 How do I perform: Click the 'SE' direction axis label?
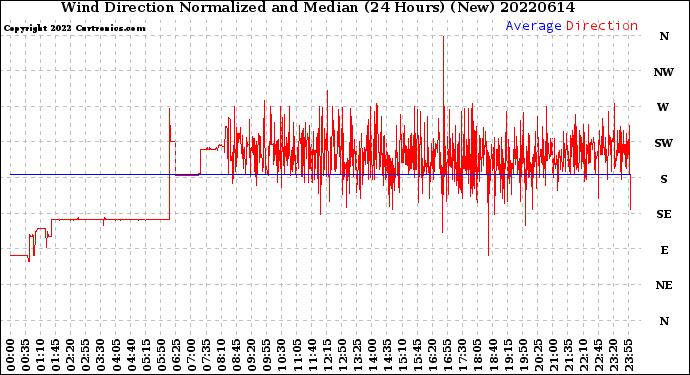tap(664, 214)
